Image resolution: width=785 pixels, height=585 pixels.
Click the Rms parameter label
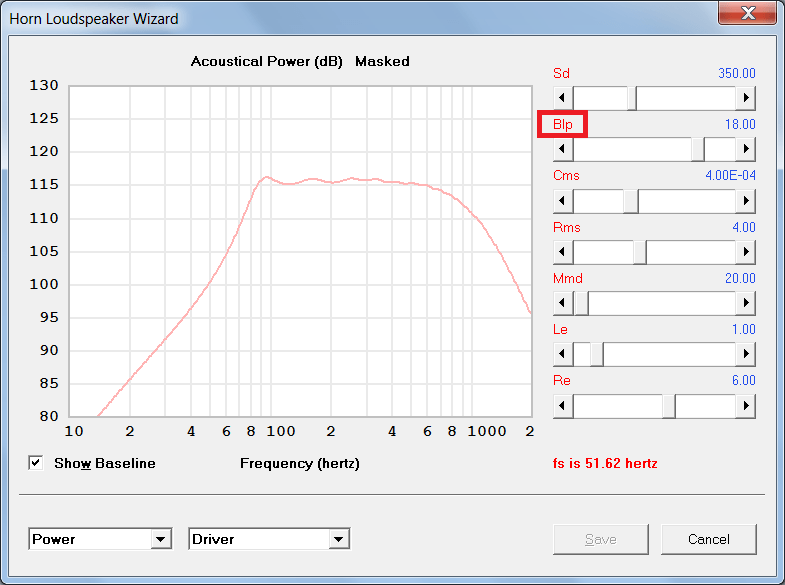tap(566, 227)
